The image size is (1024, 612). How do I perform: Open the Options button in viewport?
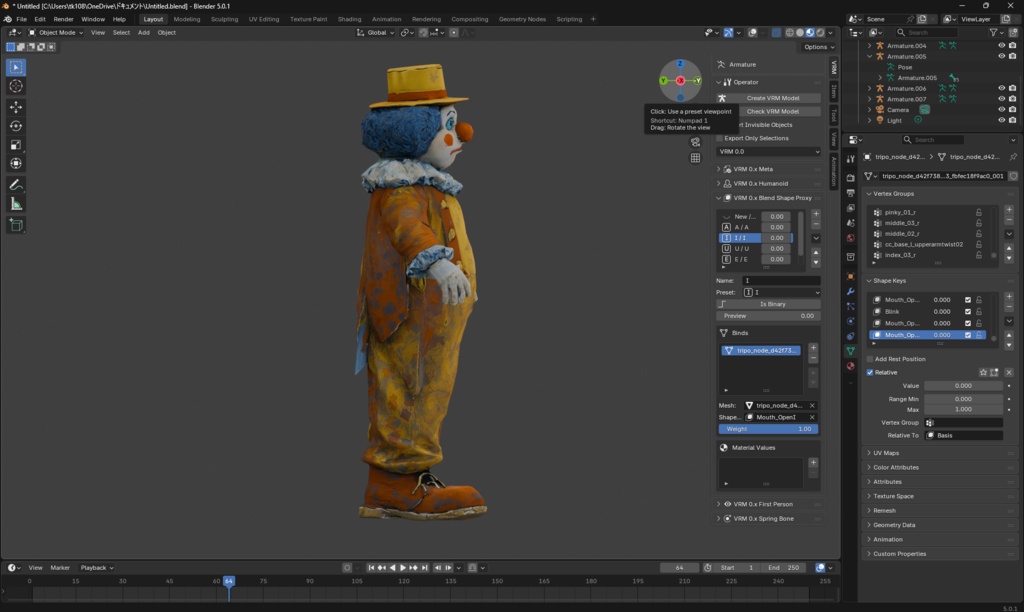(819, 47)
